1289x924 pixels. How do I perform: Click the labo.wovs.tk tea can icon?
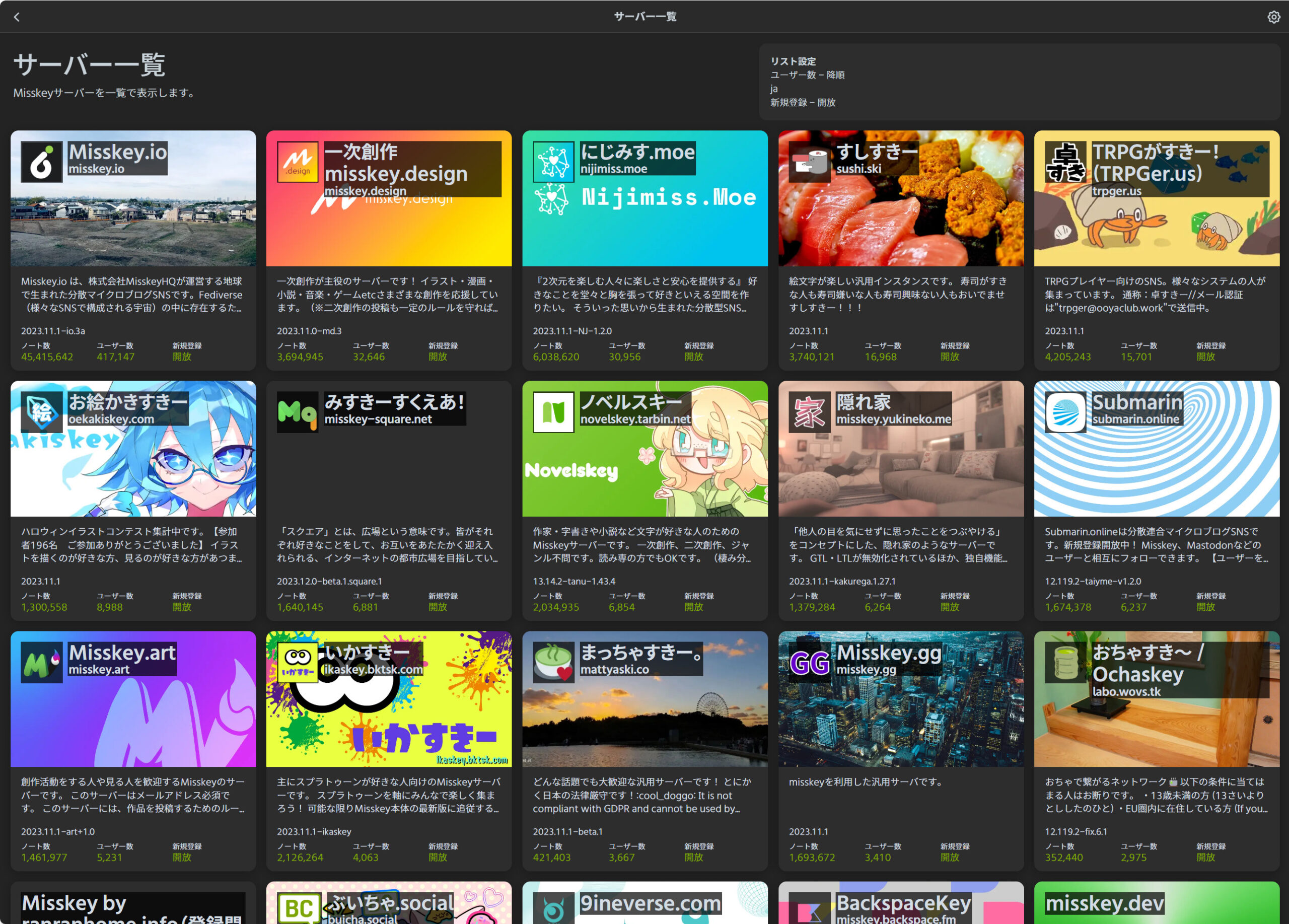pos(1065,663)
